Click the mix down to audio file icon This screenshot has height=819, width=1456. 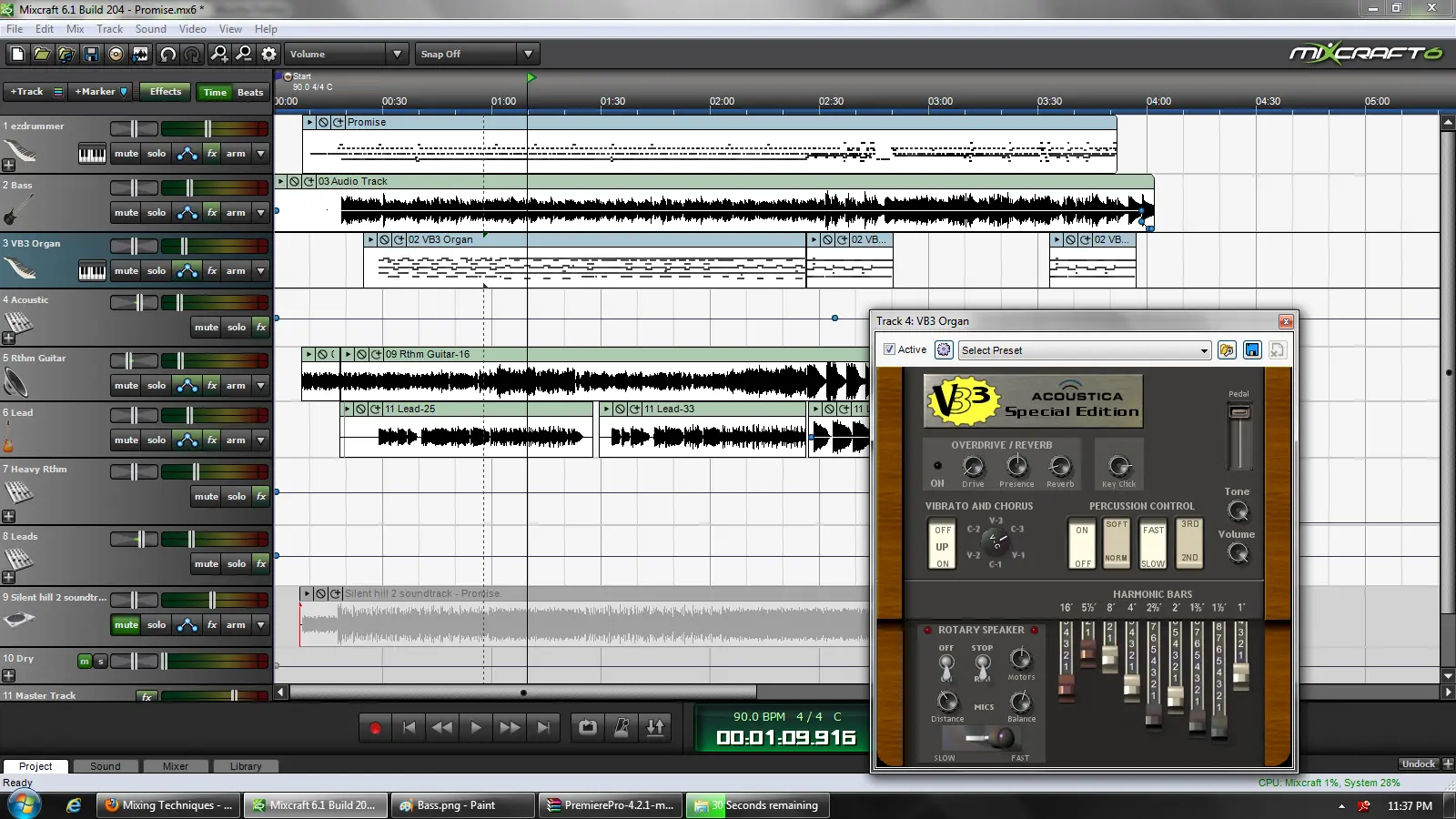point(140,55)
